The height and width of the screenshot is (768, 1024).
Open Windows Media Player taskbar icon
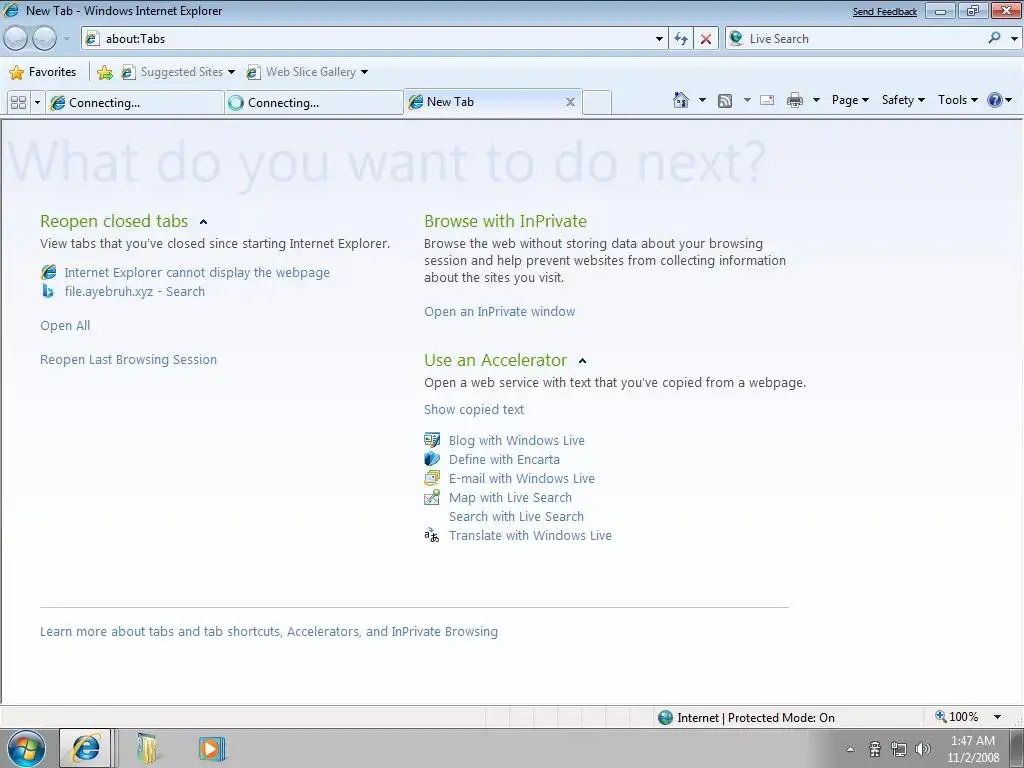click(212, 748)
